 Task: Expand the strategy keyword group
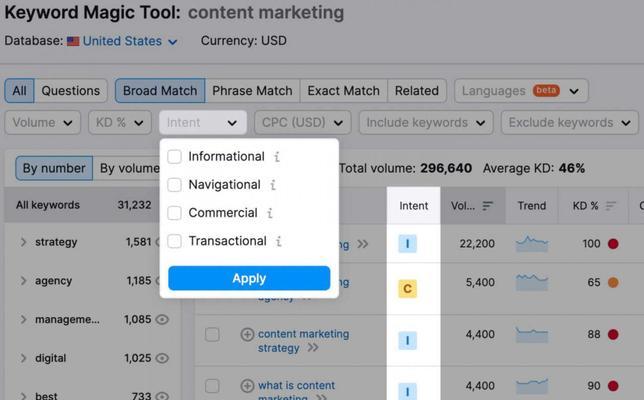(x=23, y=242)
